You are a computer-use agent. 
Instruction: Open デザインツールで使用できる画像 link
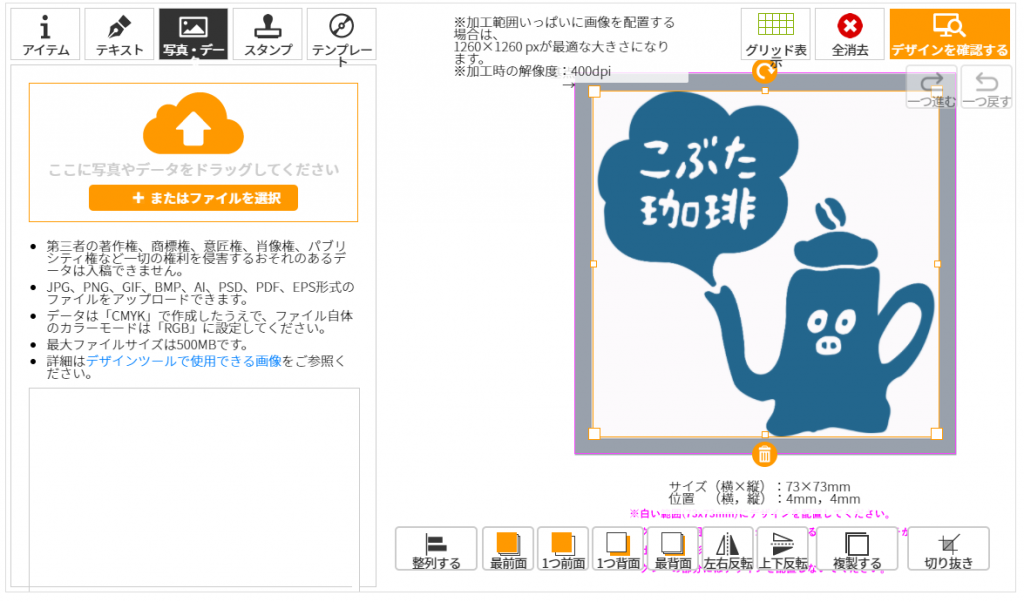(184, 361)
